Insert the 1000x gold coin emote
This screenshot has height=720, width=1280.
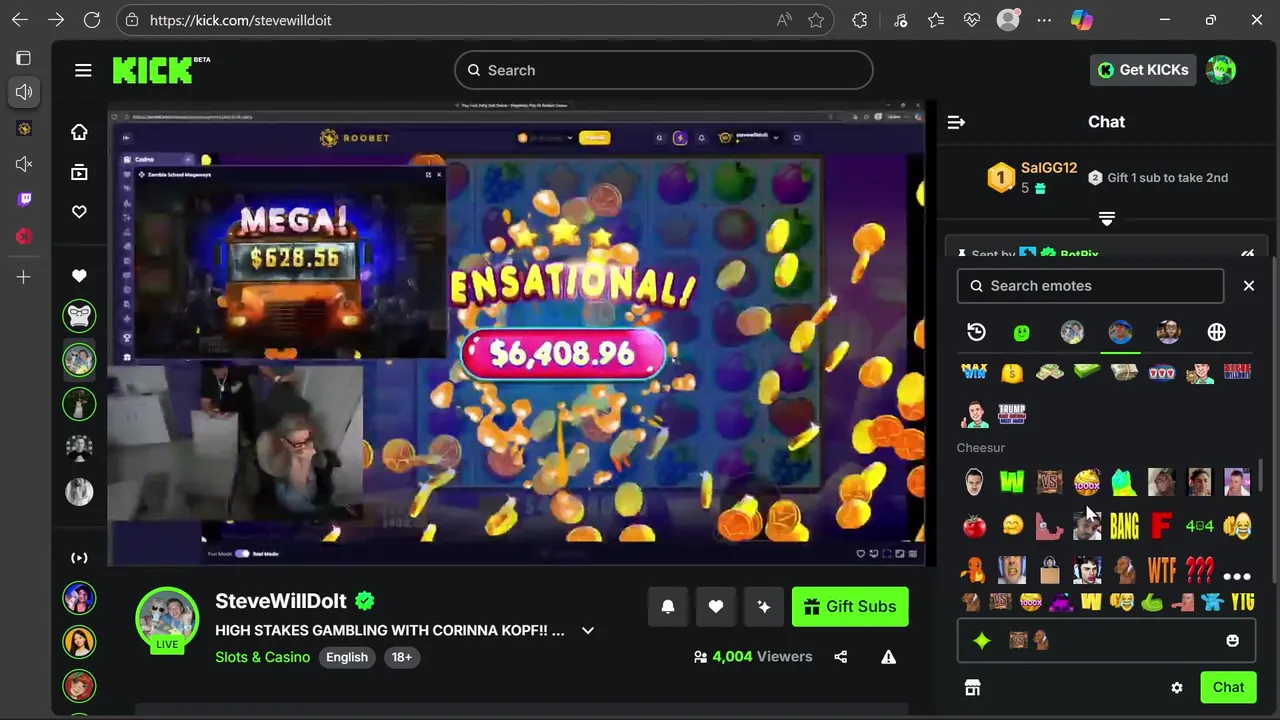pos(1087,483)
